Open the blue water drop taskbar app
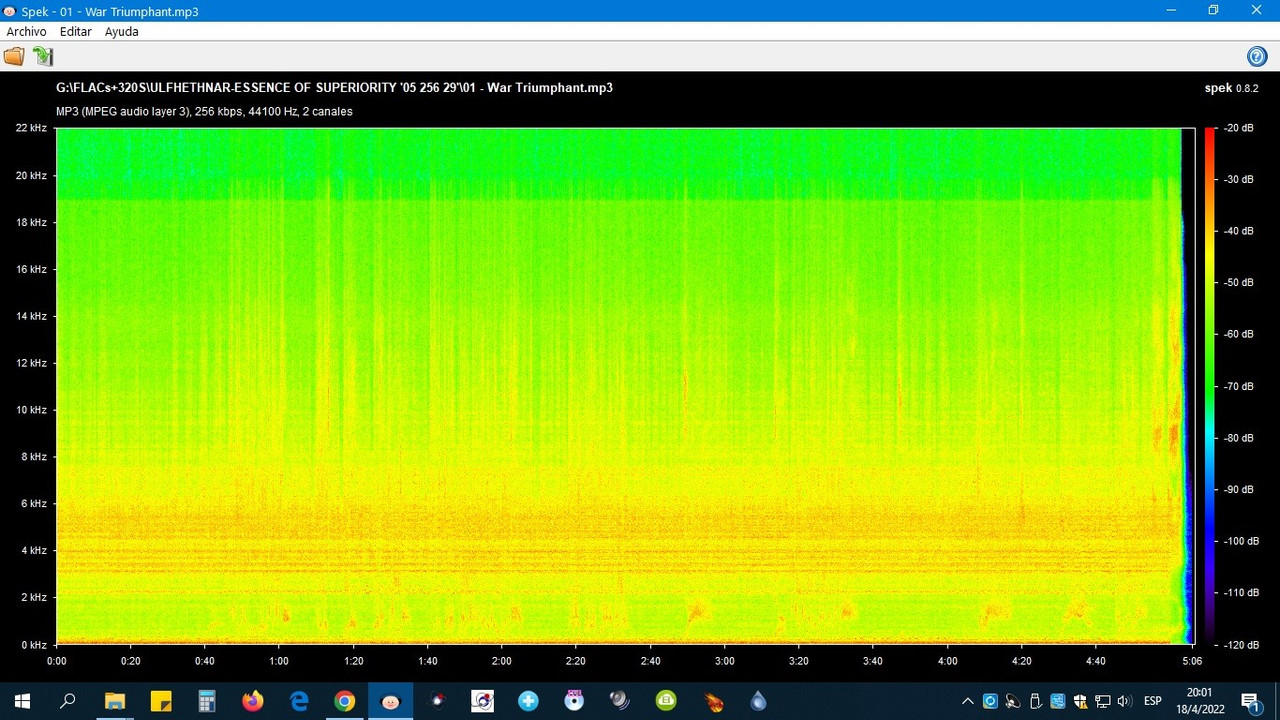This screenshot has width=1280, height=720. pos(759,701)
